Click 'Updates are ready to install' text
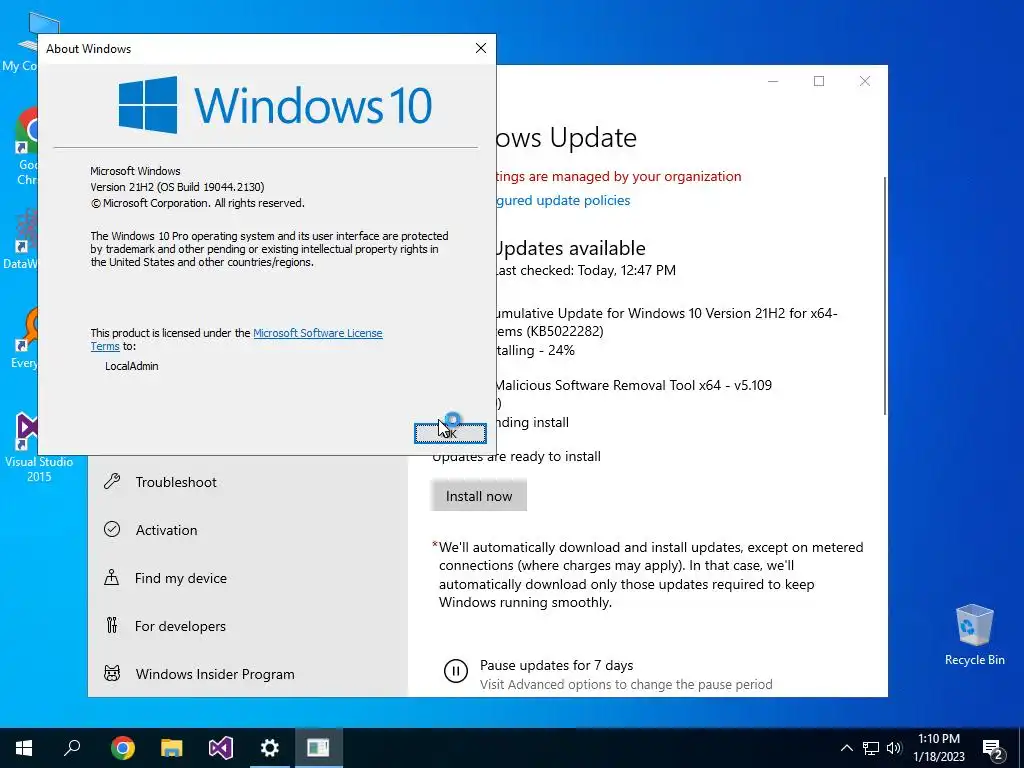 coord(517,456)
